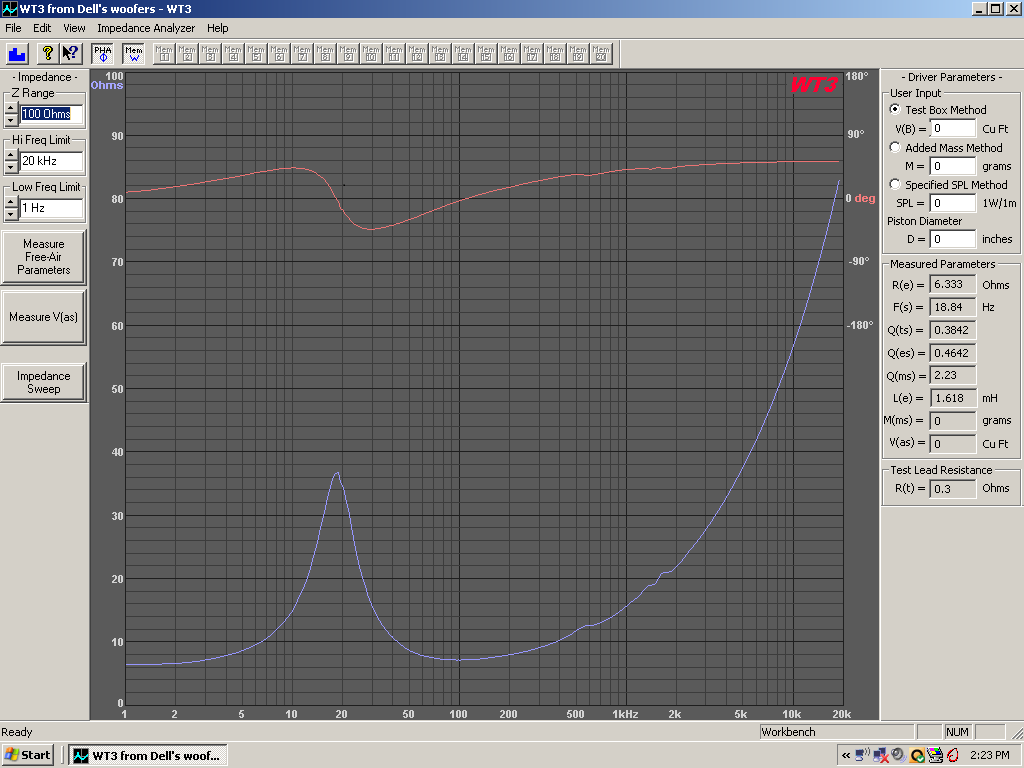Raise Hi Freq Limit with the up arrow
Image resolution: width=1024 pixels, height=768 pixels.
click(x=11, y=155)
